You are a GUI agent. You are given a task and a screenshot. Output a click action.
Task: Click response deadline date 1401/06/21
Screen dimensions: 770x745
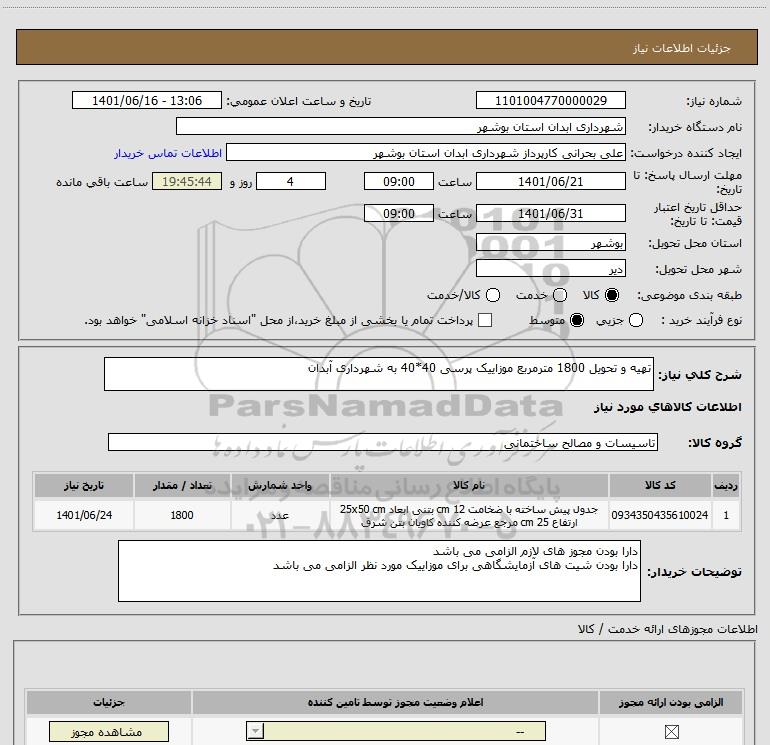[550, 182]
